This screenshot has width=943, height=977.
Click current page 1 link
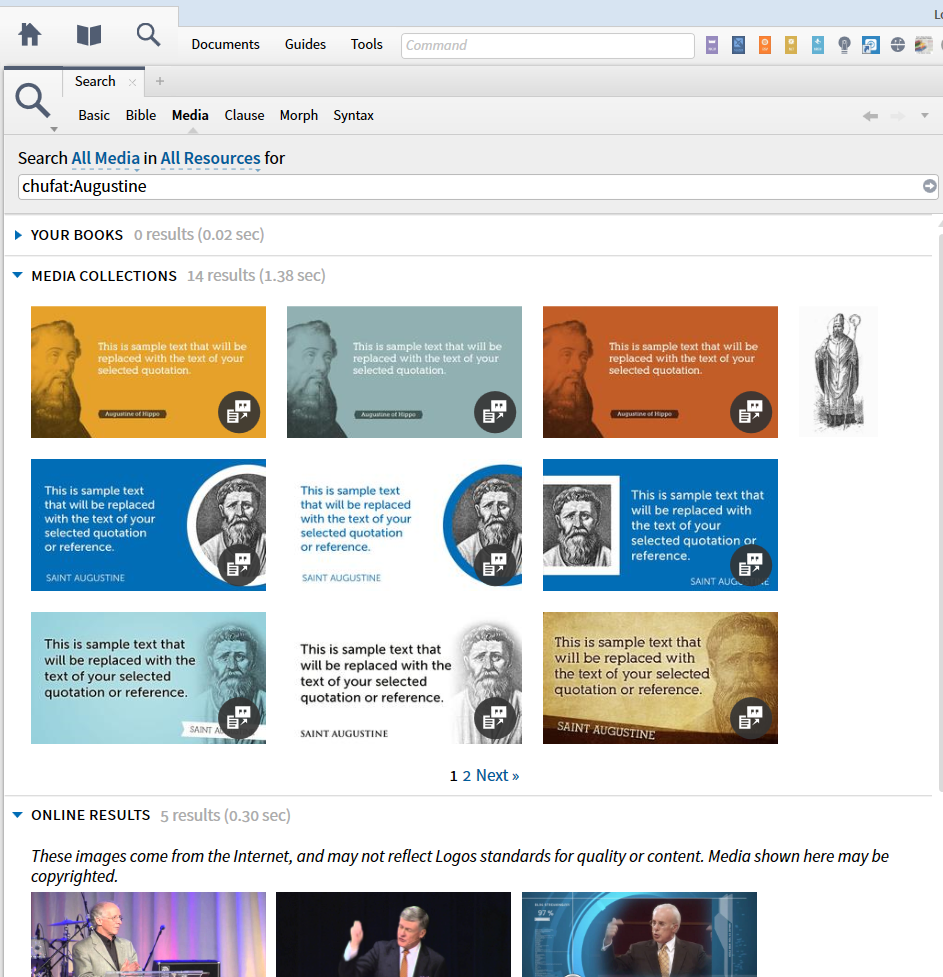pos(454,776)
